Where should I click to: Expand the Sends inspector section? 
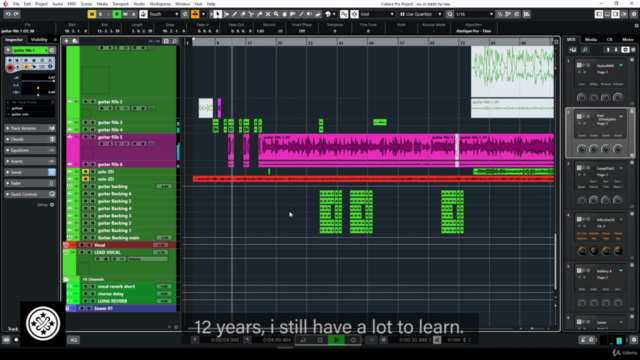(x=30, y=172)
